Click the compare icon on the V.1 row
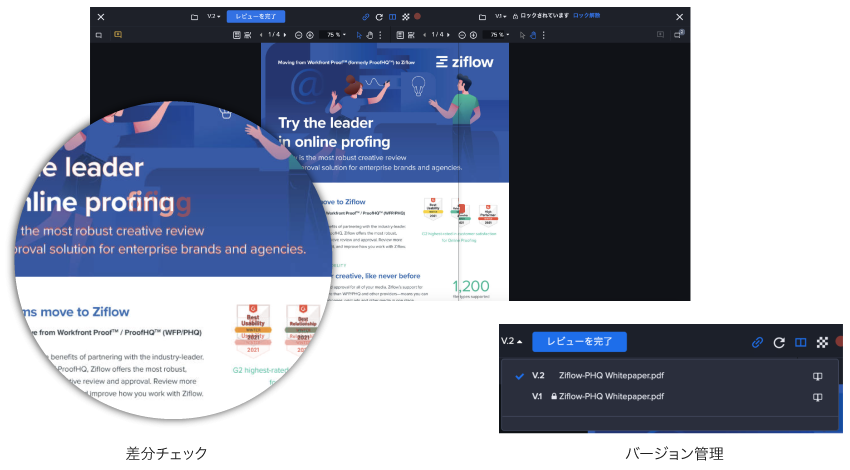Image resolution: width=850 pixels, height=470 pixels. click(x=817, y=397)
